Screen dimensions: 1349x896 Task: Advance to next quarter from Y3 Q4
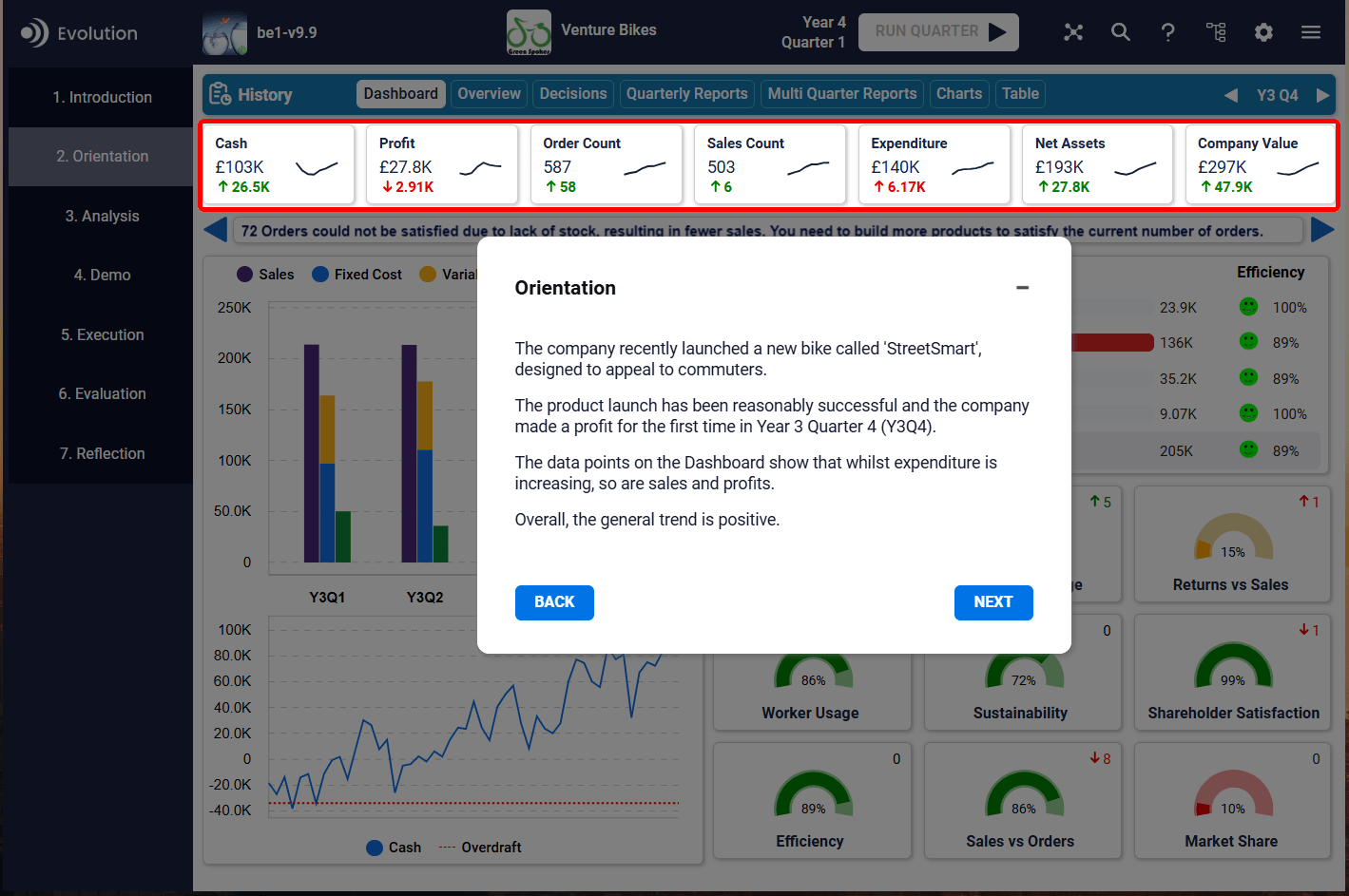[1322, 95]
